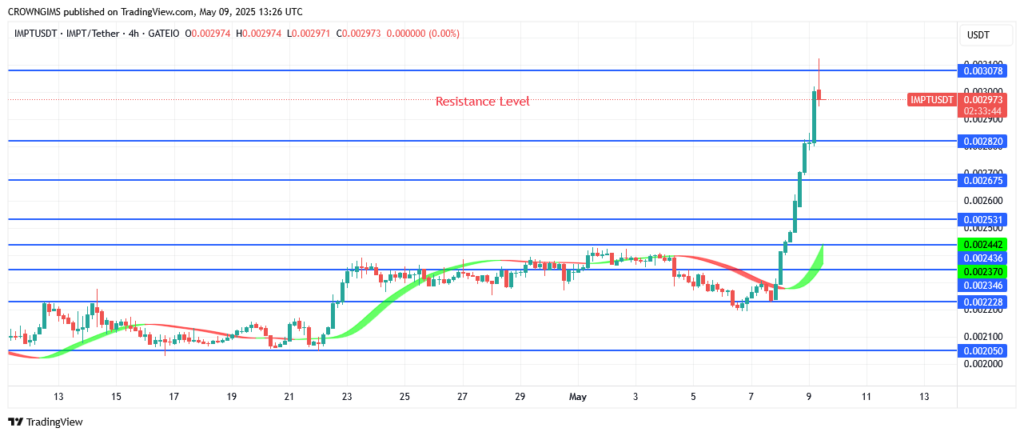1024x436 pixels.
Task: Click the 0.002100 price axis tick
Action: pos(982,336)
